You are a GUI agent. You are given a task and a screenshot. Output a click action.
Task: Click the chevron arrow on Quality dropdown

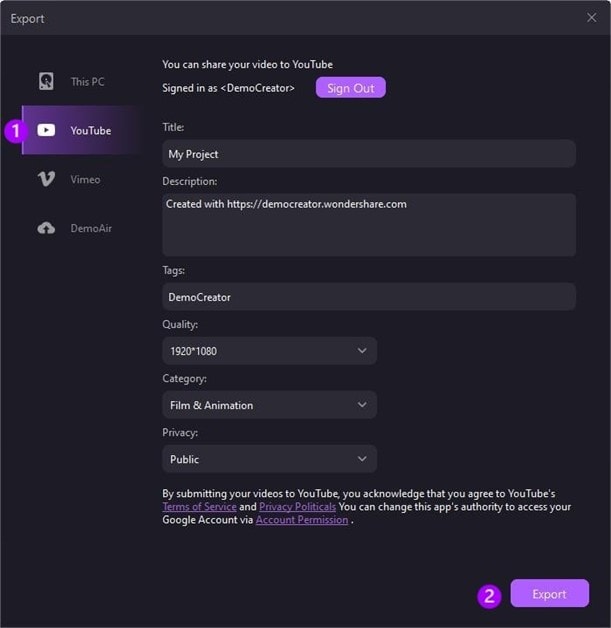362,351
